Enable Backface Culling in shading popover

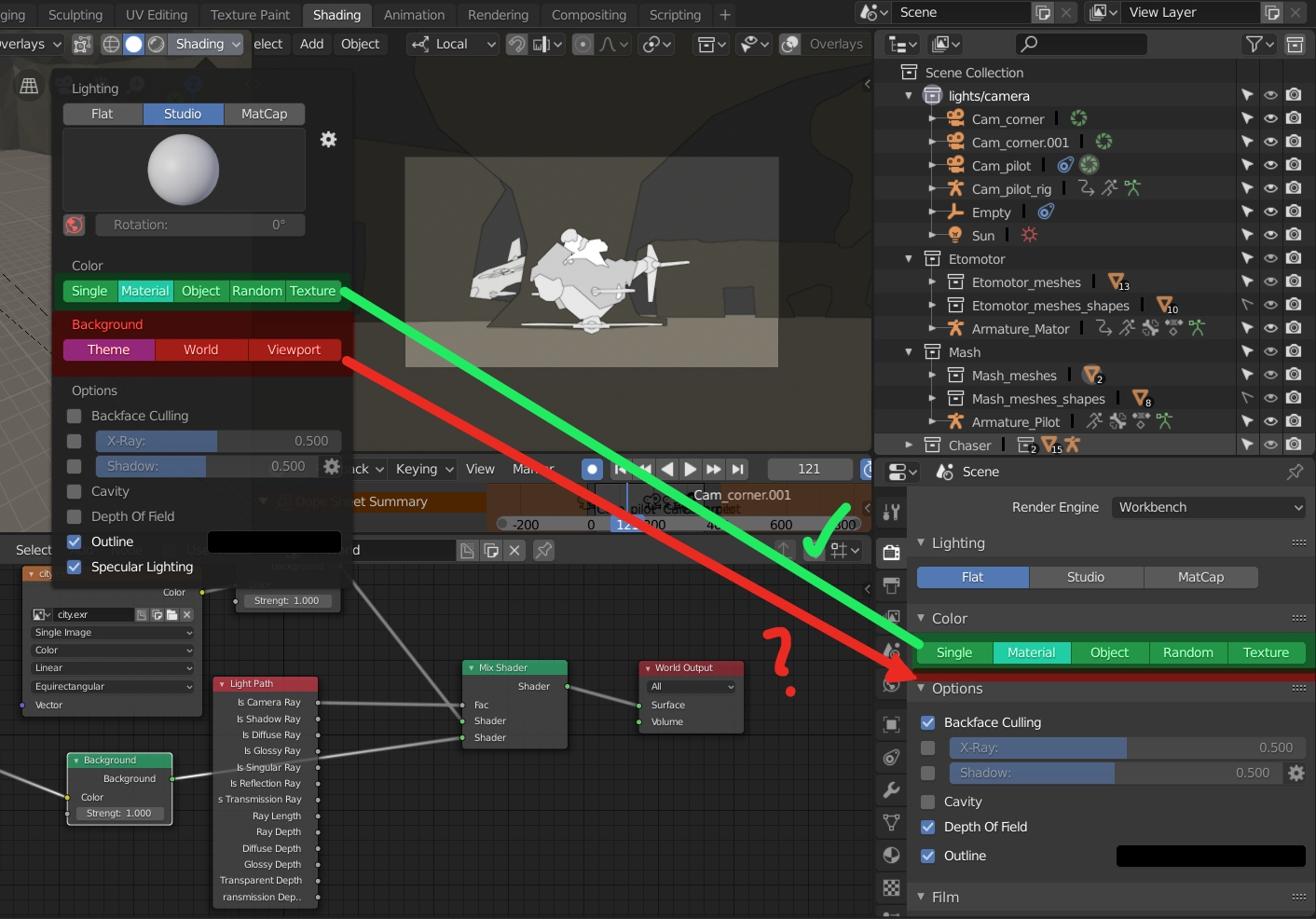(75, 416)
